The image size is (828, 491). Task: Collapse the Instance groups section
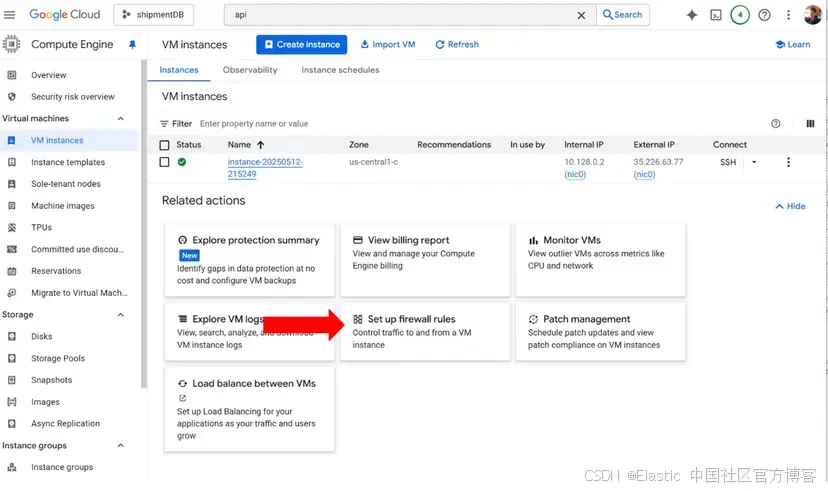[x=120, y=446]
